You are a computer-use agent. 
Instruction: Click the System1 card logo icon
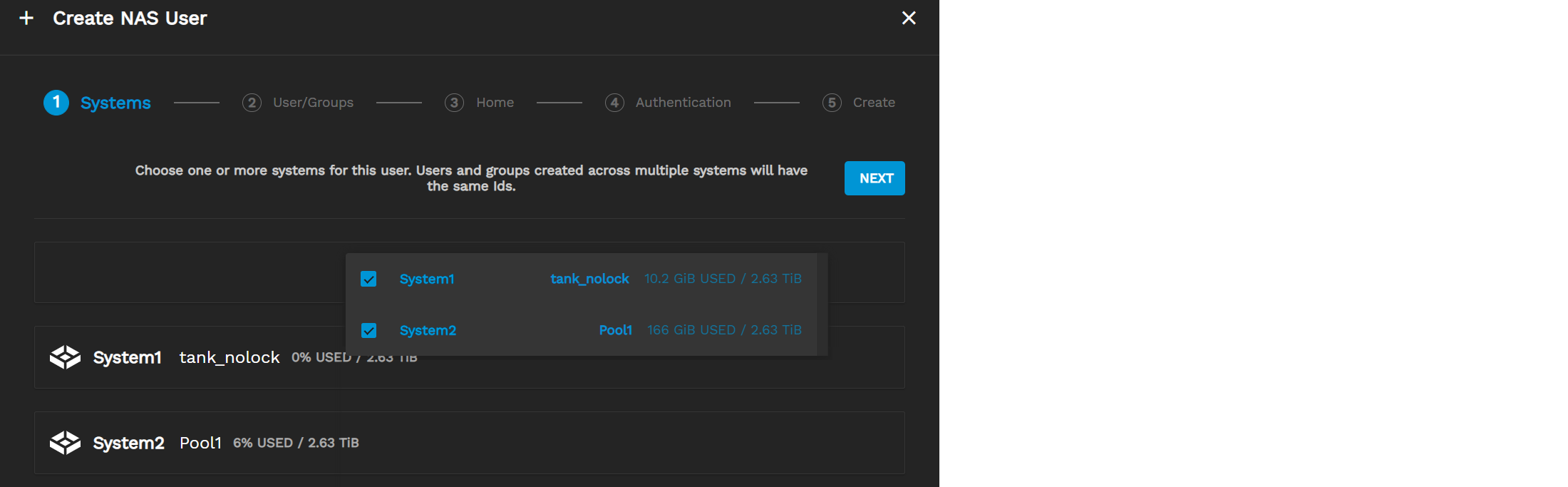pyautogui.click(x=65, y=357)
